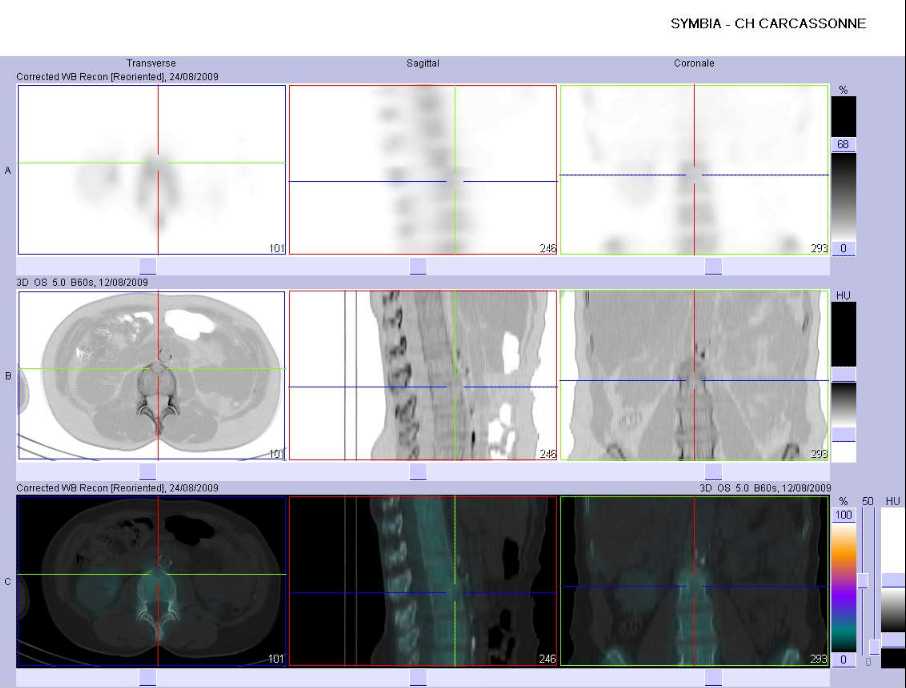Click the 100 upper percent value in row C
This screenshot has height=688, width=906.
pyautogui.click(x=844, y=515)
